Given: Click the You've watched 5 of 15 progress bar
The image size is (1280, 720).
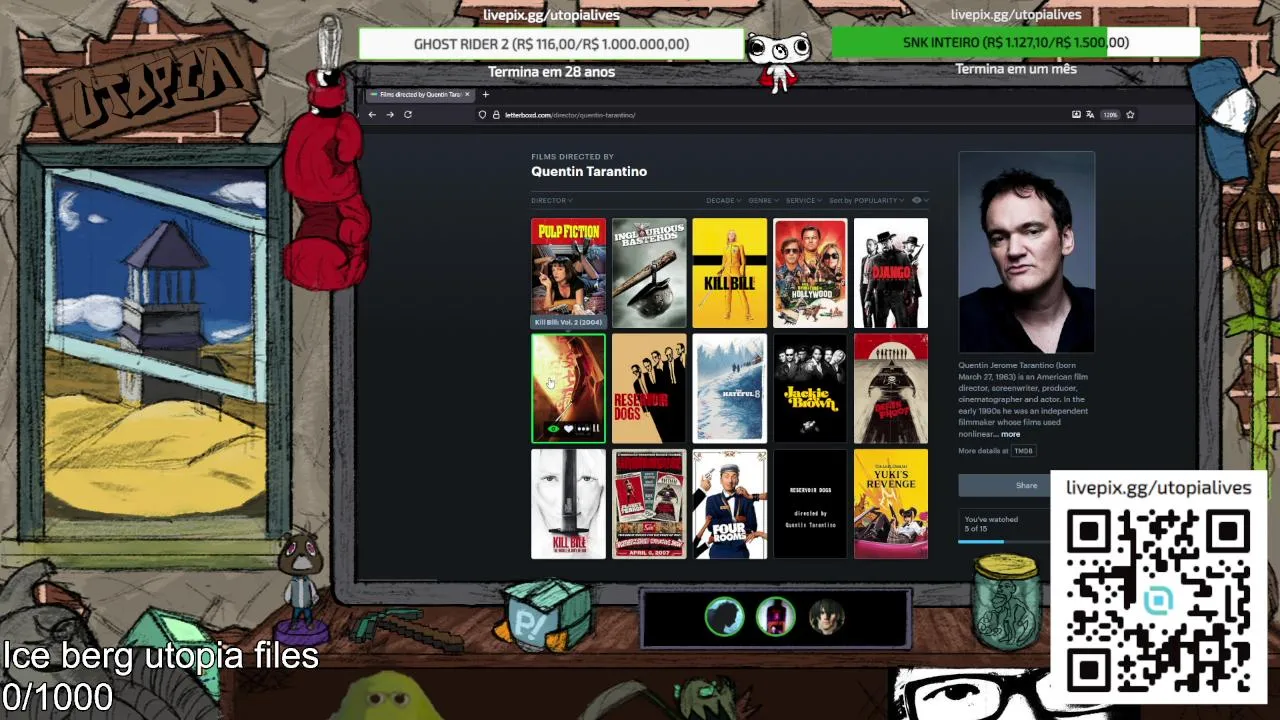Looking at the screenshot, I should 1004,542.
